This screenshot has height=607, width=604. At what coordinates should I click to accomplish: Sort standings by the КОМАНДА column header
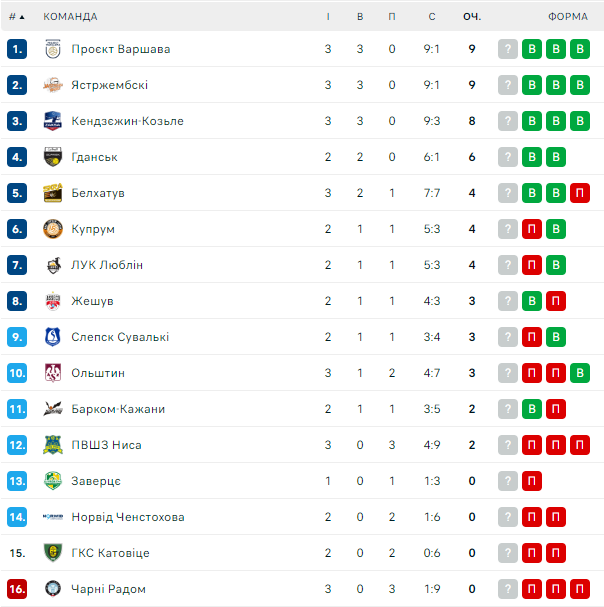click(x=71, y=16)
